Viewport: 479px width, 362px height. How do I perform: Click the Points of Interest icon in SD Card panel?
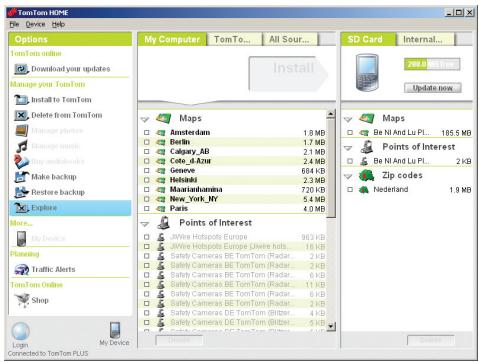pyautogui.click(x=367, y=147)
